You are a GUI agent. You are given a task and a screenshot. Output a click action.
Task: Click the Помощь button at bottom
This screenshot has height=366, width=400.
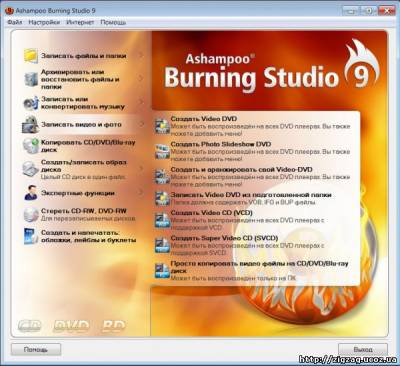(36, 349)
